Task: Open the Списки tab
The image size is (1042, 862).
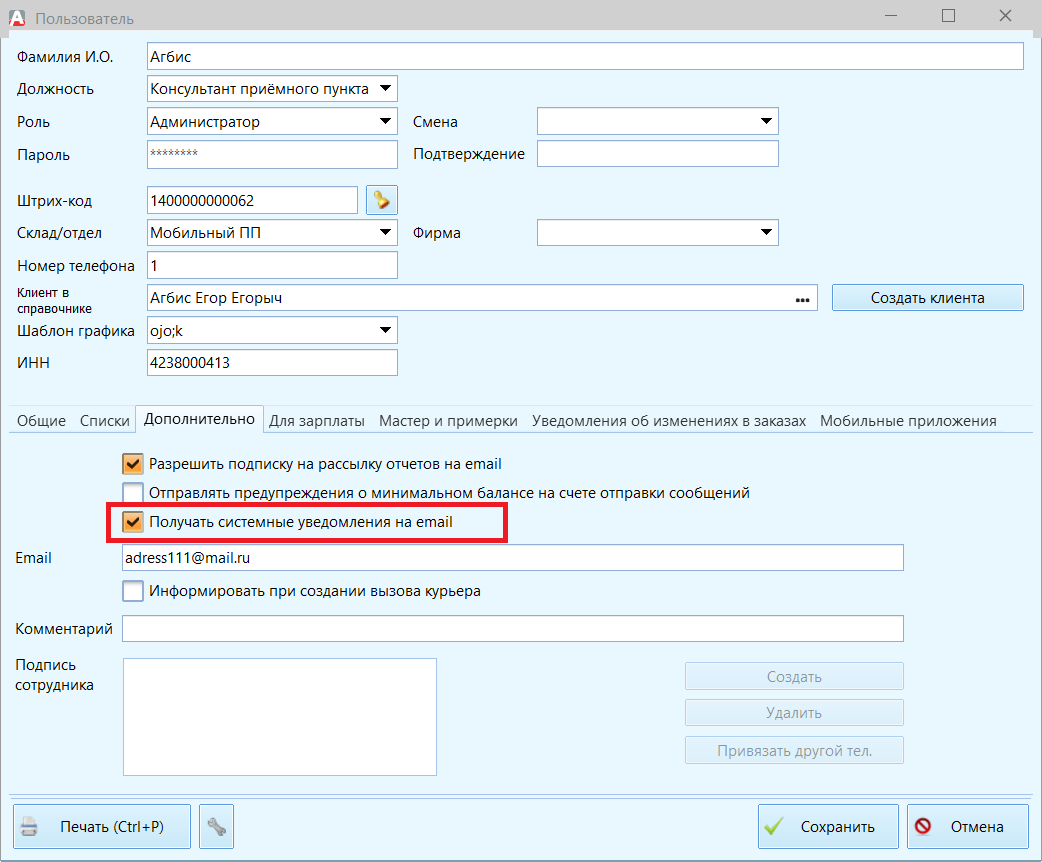Action: [x=104, y=421]
